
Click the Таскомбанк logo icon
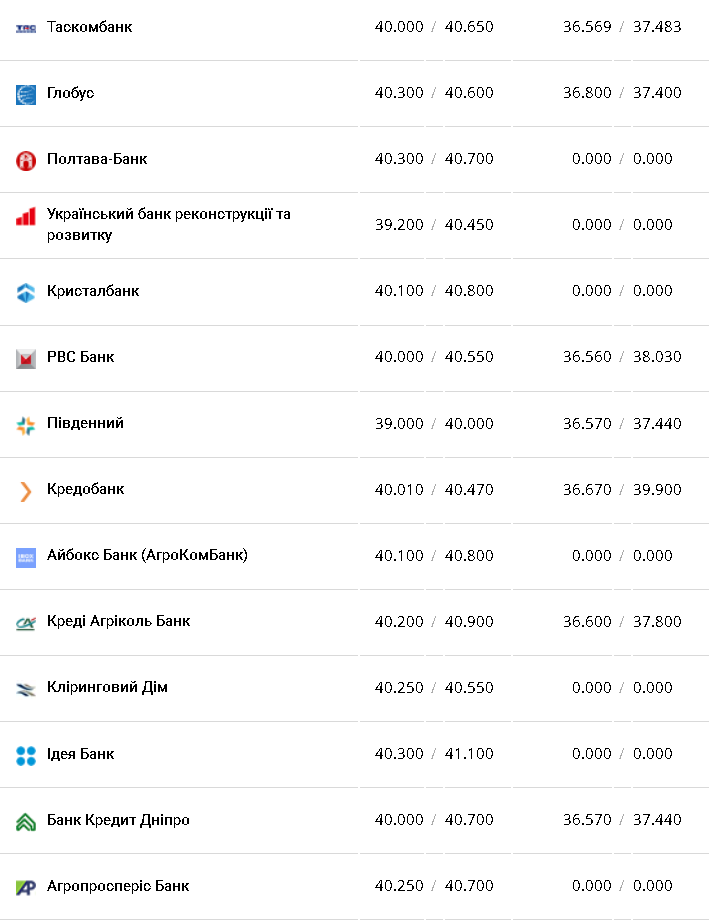26,28
